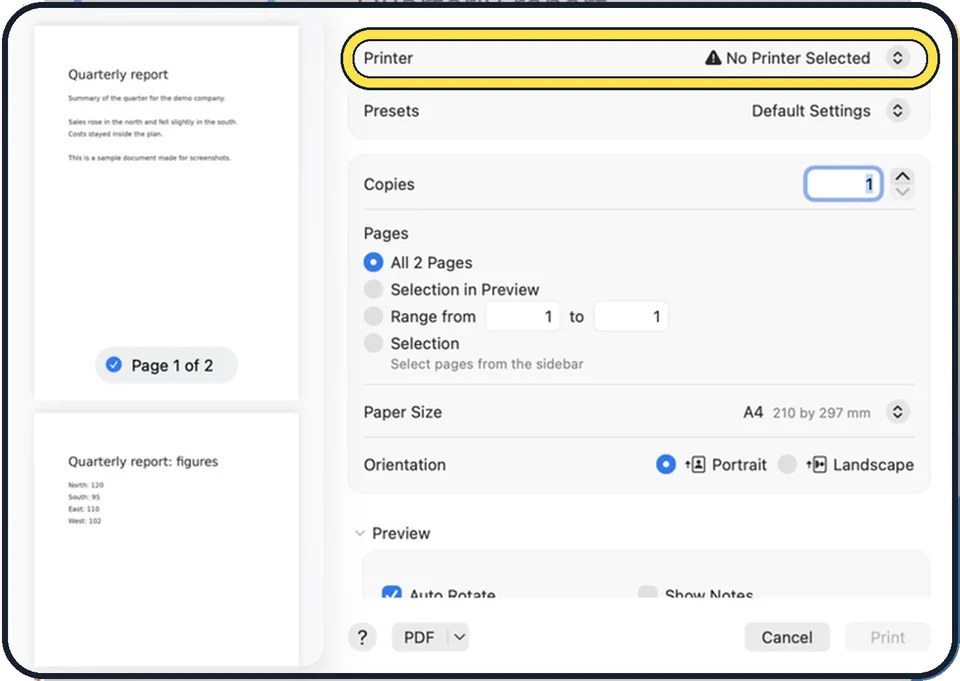Open the PDF options dropdown arrow
This screenshot has height=681, width=960.
tap(459, 638)
